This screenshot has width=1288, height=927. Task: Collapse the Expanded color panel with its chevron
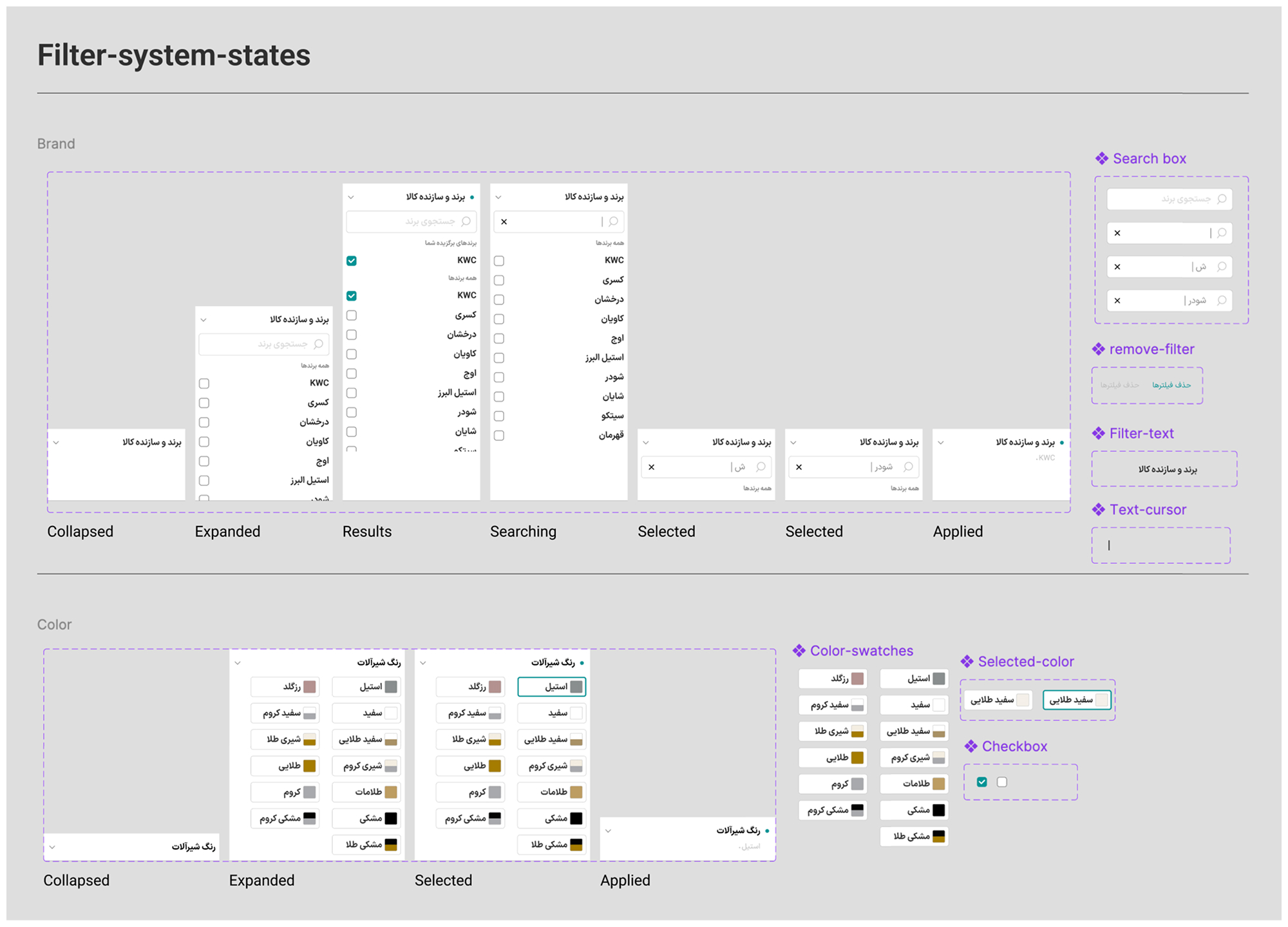[x=238, y=662]
